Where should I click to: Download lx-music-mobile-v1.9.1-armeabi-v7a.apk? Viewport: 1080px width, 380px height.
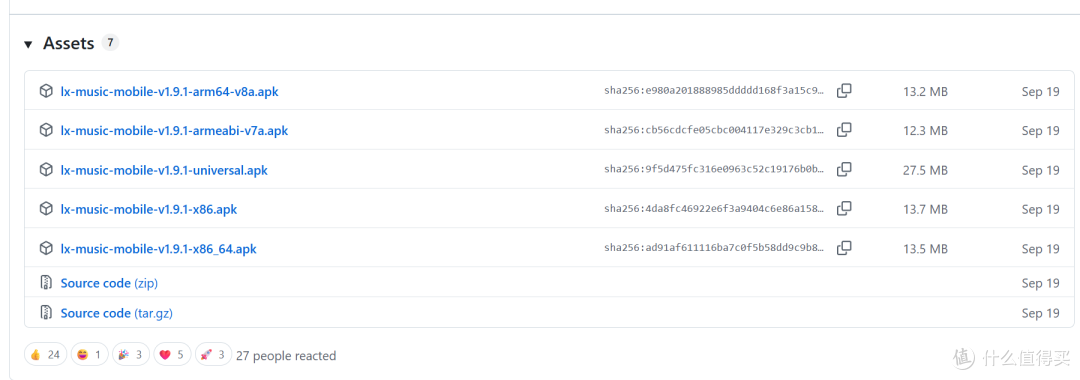[x=174, y=131]
